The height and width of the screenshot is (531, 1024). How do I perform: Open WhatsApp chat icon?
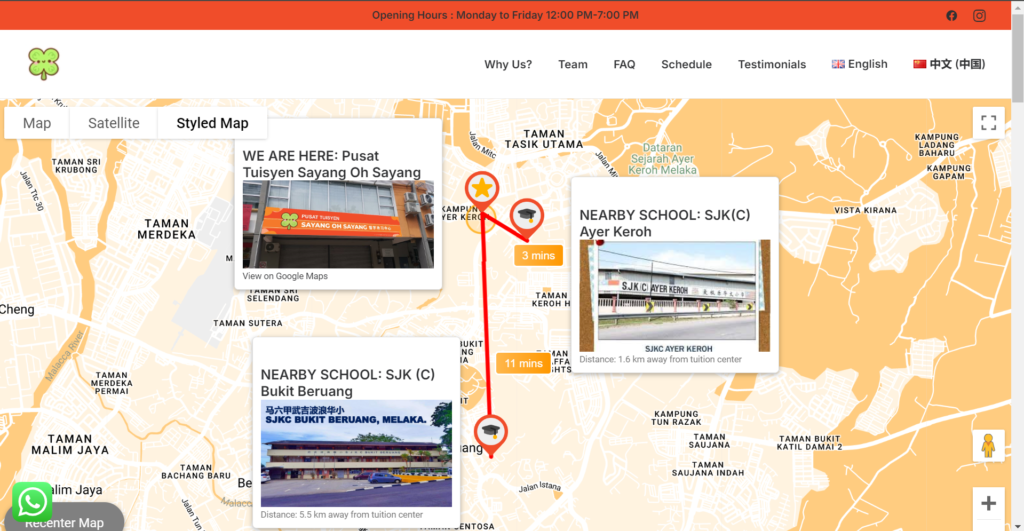32,502
